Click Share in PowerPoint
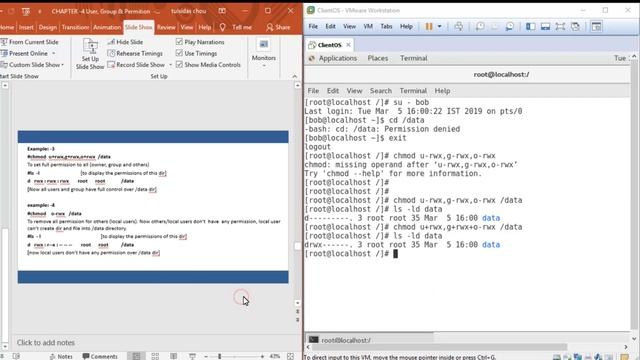 pyautogui.click(x=278, y=27)
